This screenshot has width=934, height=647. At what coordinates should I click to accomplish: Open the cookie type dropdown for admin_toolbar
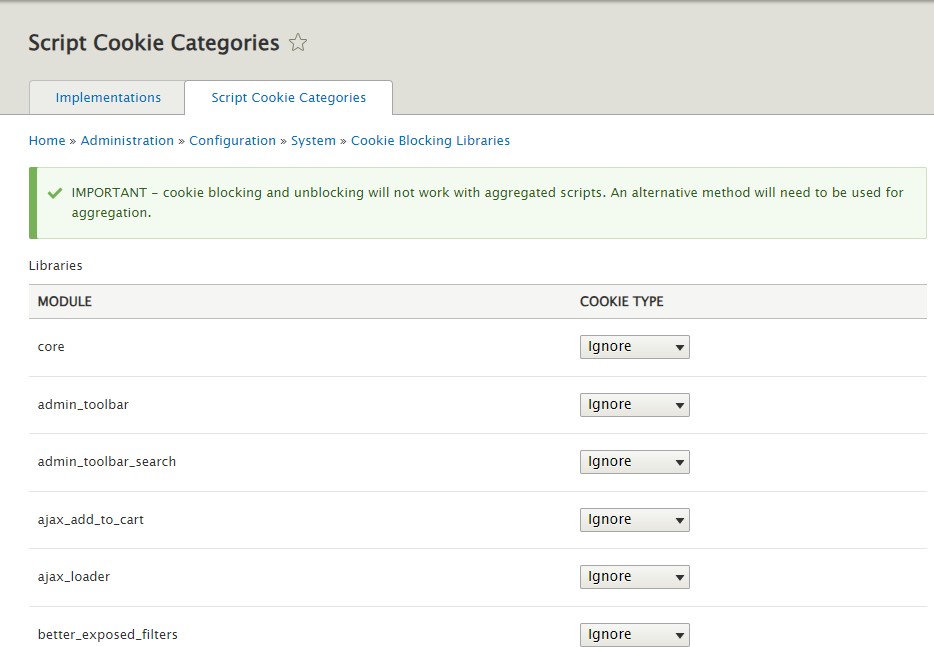coord(633,404)
